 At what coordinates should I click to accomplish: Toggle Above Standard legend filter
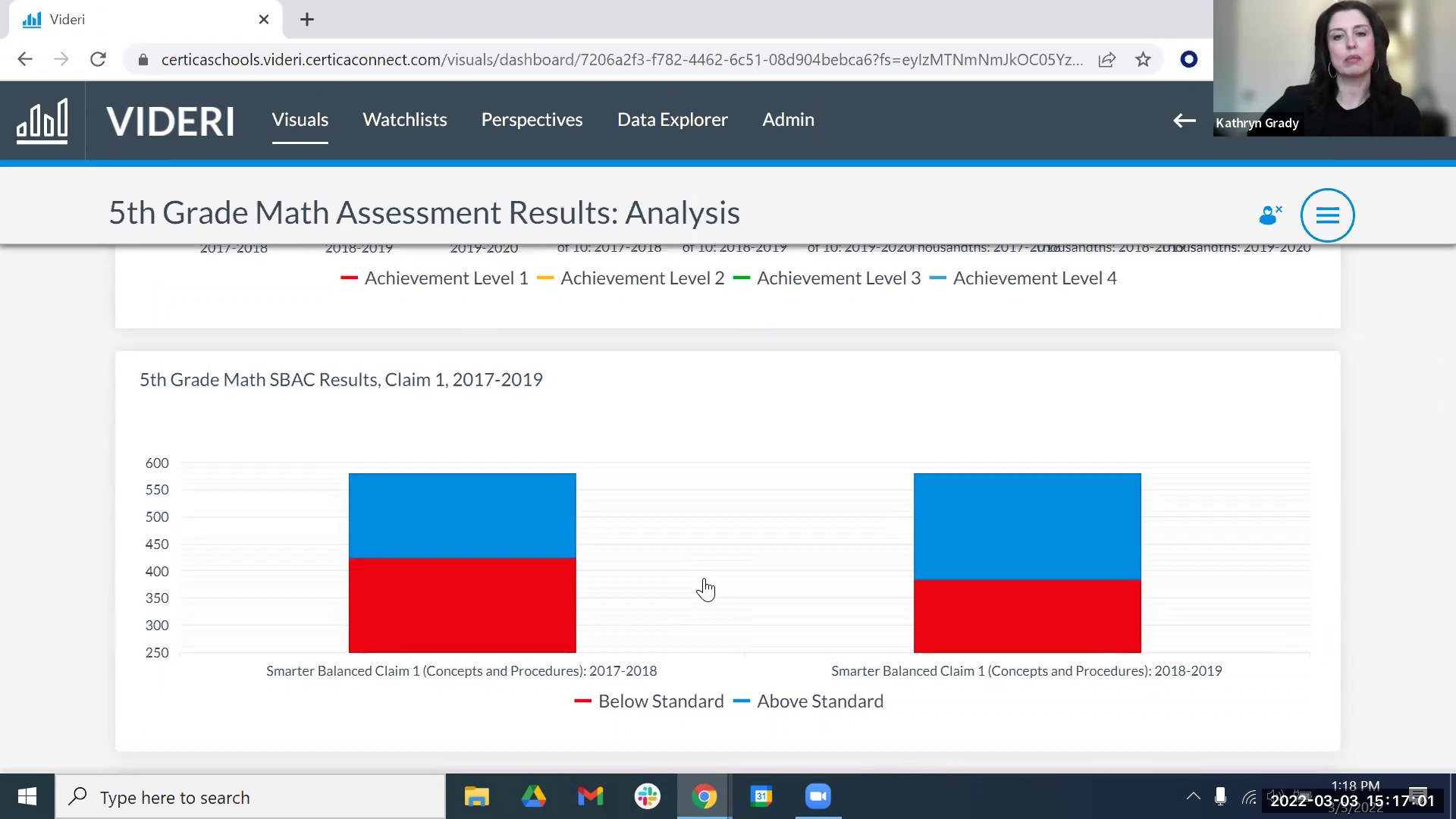click(x=820, y=701)
